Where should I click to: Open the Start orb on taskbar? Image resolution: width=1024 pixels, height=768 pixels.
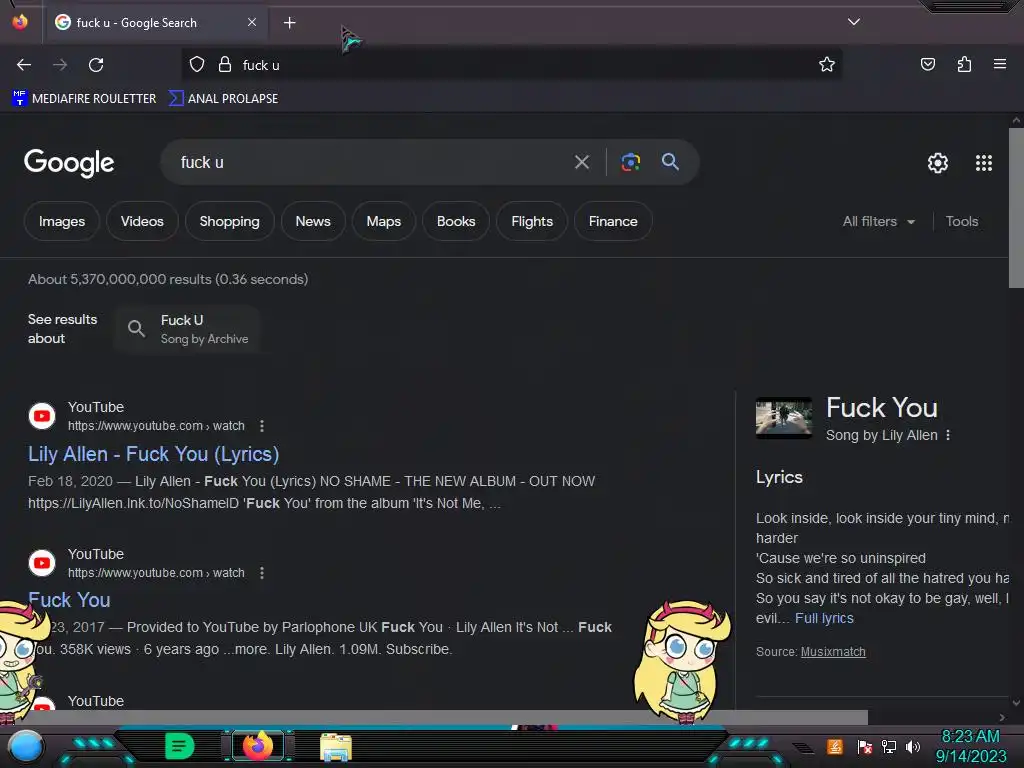(x=26, y=746)
